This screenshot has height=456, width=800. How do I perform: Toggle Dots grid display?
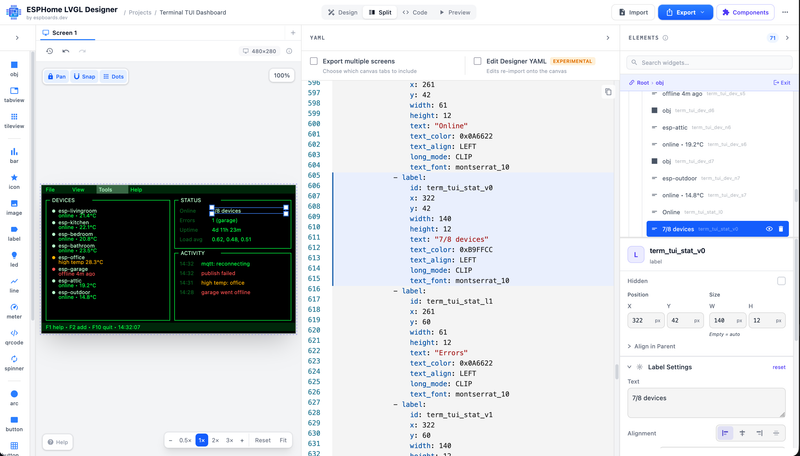[x=113, y=77]
